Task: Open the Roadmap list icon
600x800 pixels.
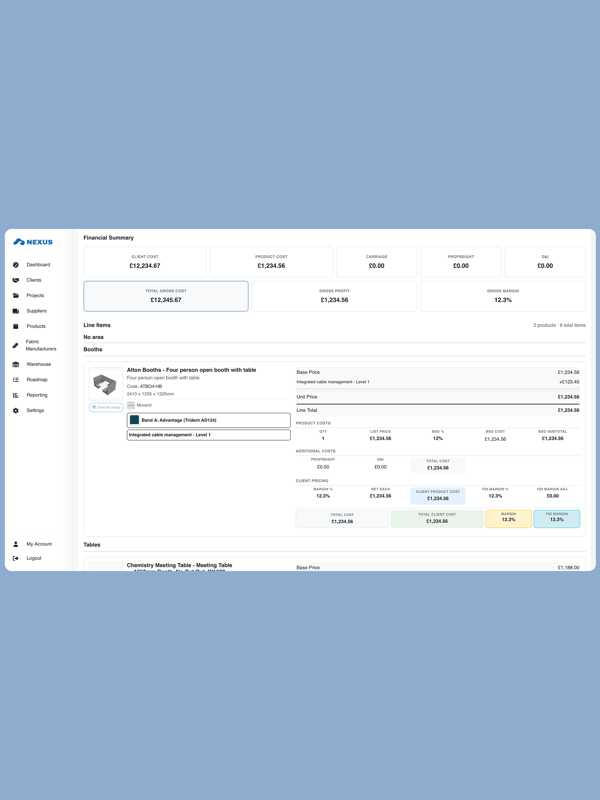Action: 16,380
